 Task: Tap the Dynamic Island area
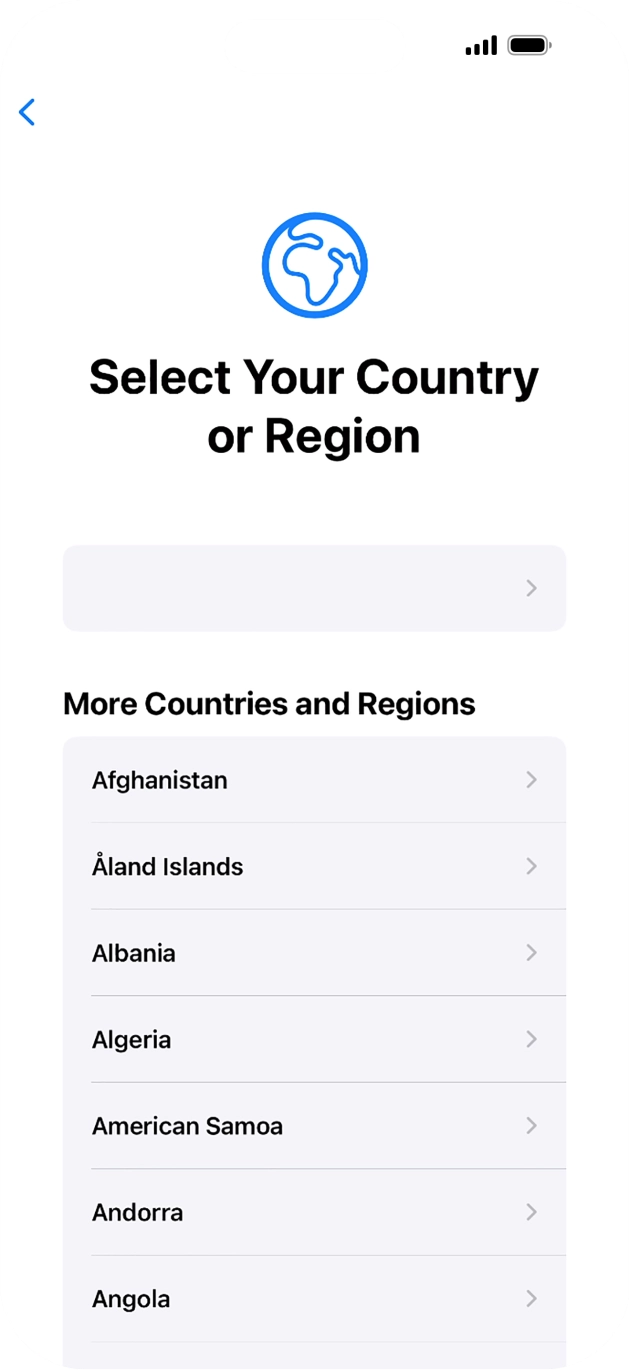click(315, 46)
